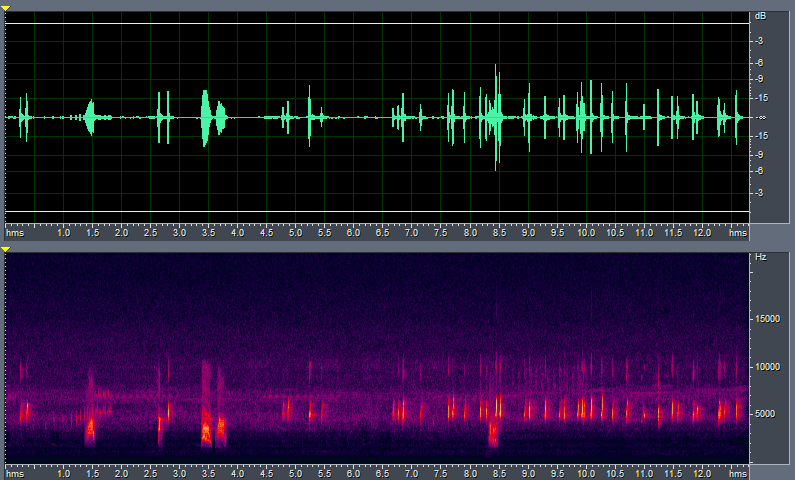The height and width of the screenshot is (480, 795).
Task: Click 2.0 on the spectrogram time ruler
Action: (x=121, y=474)
